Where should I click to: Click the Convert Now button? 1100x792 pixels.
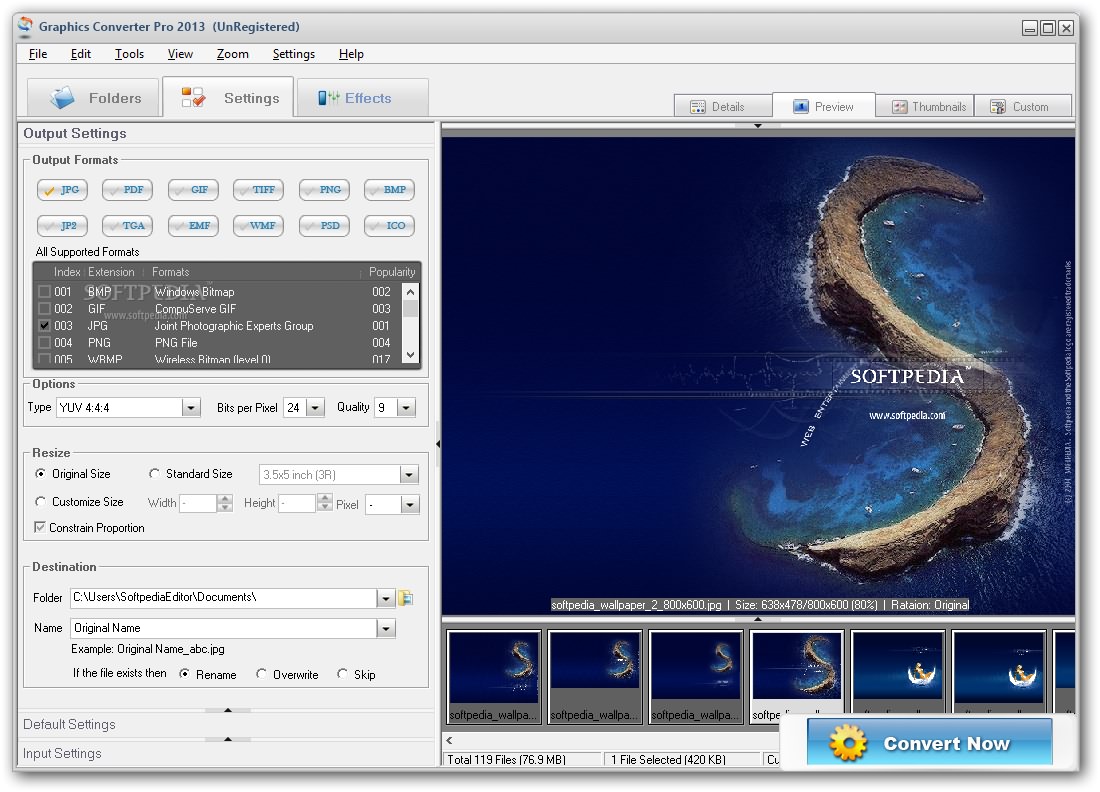point(930,742)
